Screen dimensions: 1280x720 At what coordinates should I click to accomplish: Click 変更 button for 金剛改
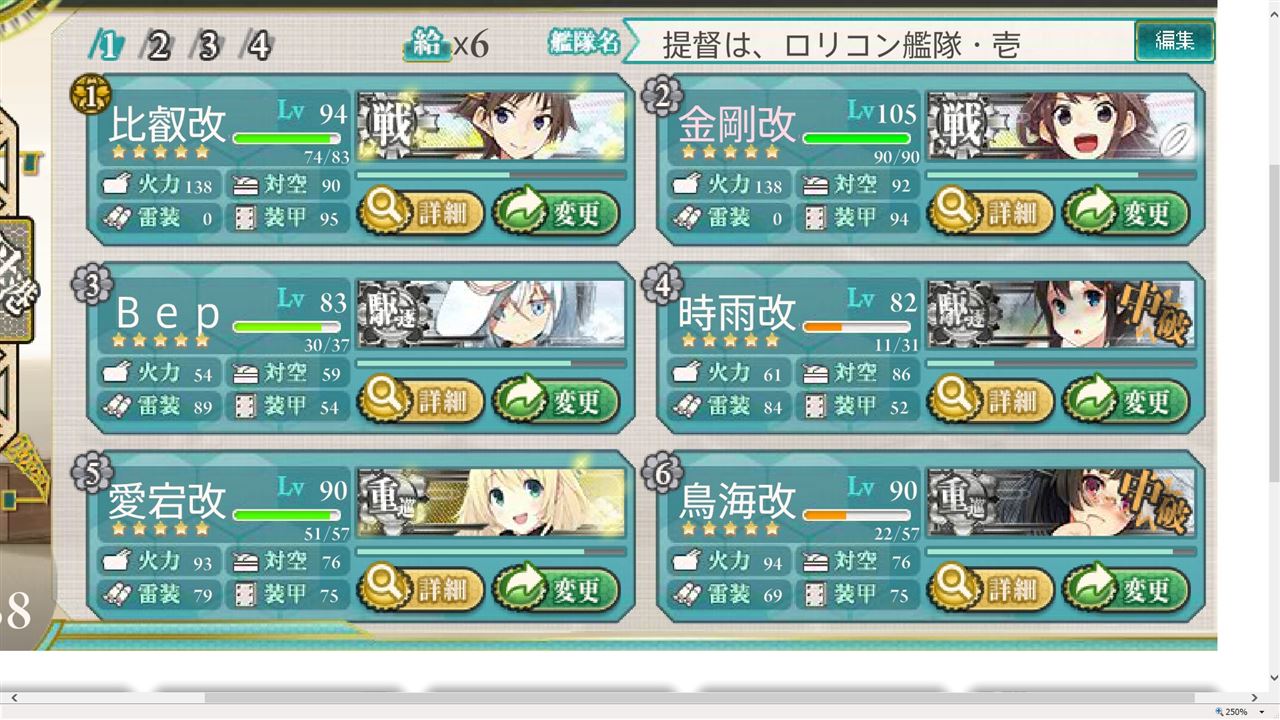tap(1125, 213)
